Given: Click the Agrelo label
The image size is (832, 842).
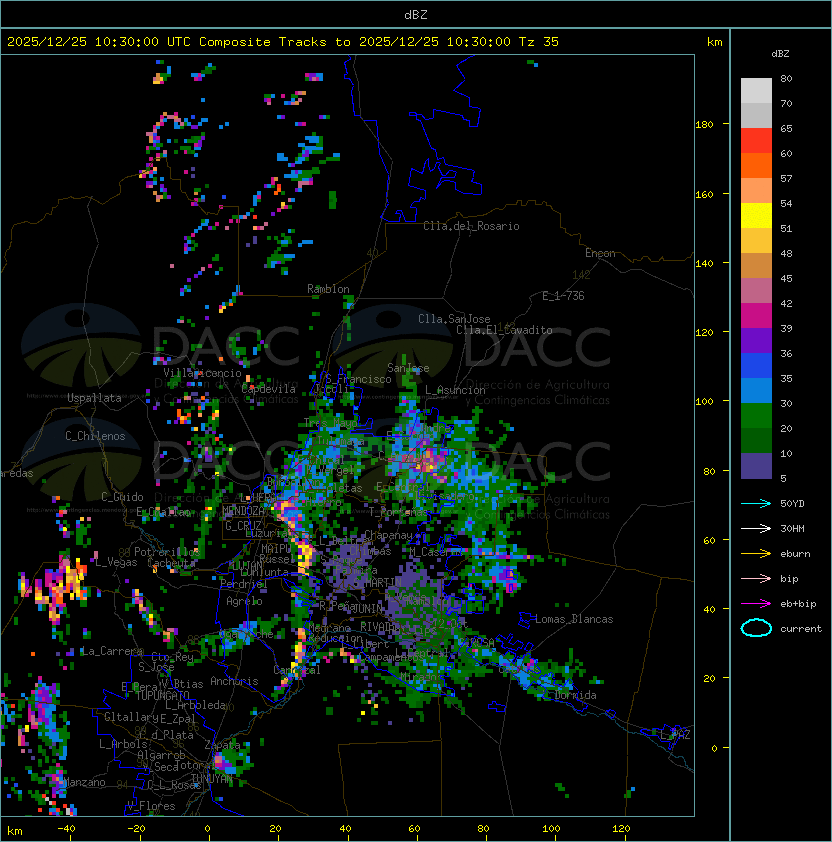Looking at the screenshot, I should click(x=244, y=601).
